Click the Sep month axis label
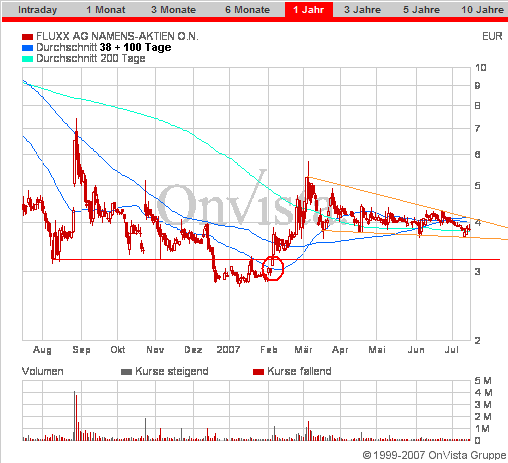The width and height of the screenshot is (508, 463). pyautogui.click(x=81, y=350)
